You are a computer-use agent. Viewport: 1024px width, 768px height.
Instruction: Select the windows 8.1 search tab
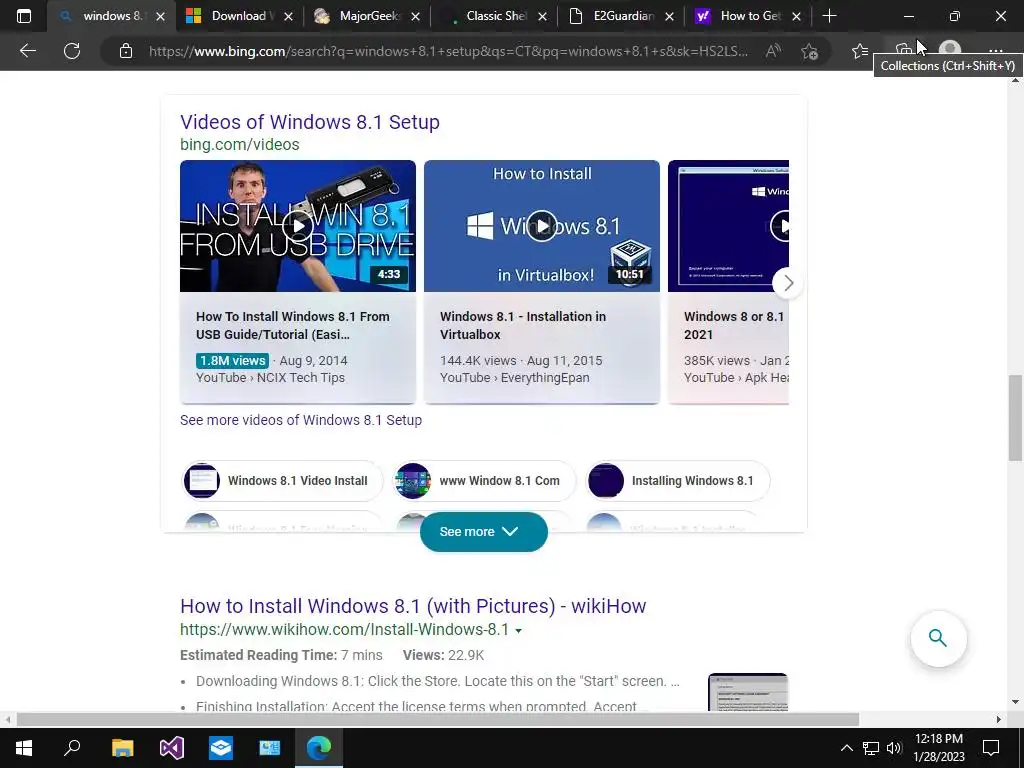111,16
